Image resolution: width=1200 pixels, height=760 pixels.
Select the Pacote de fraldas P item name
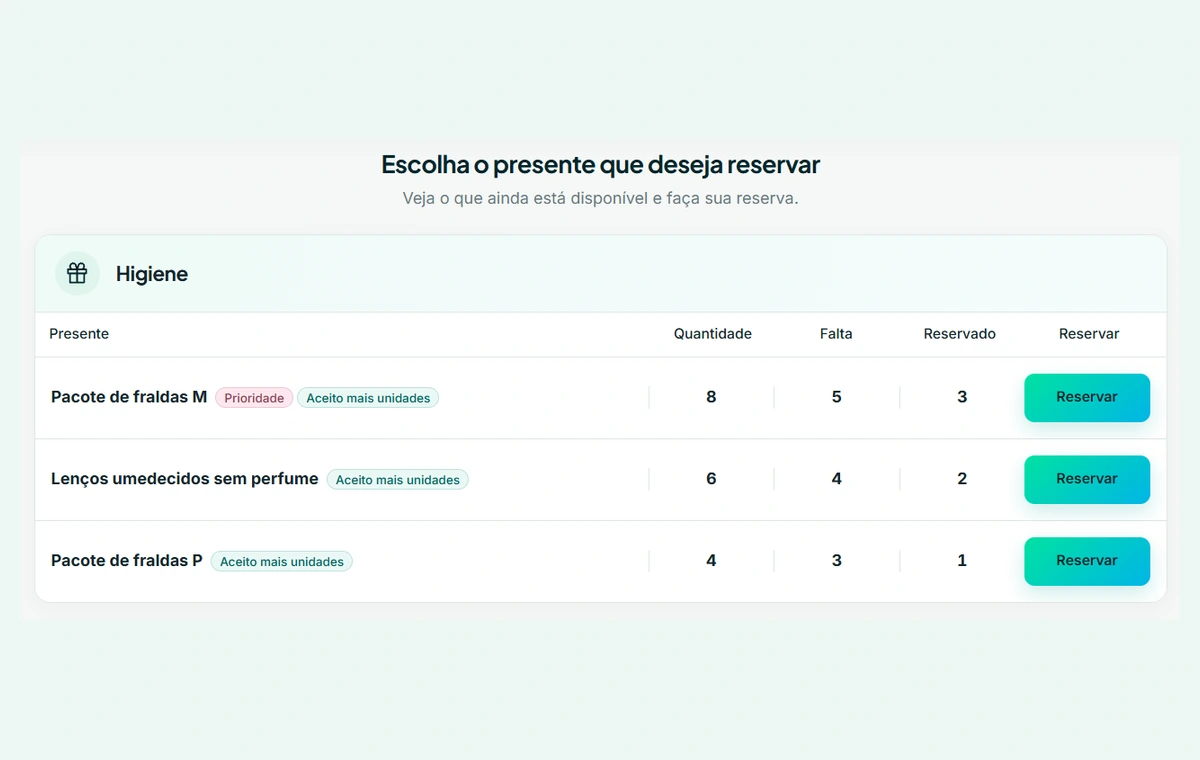pos(127,561)
